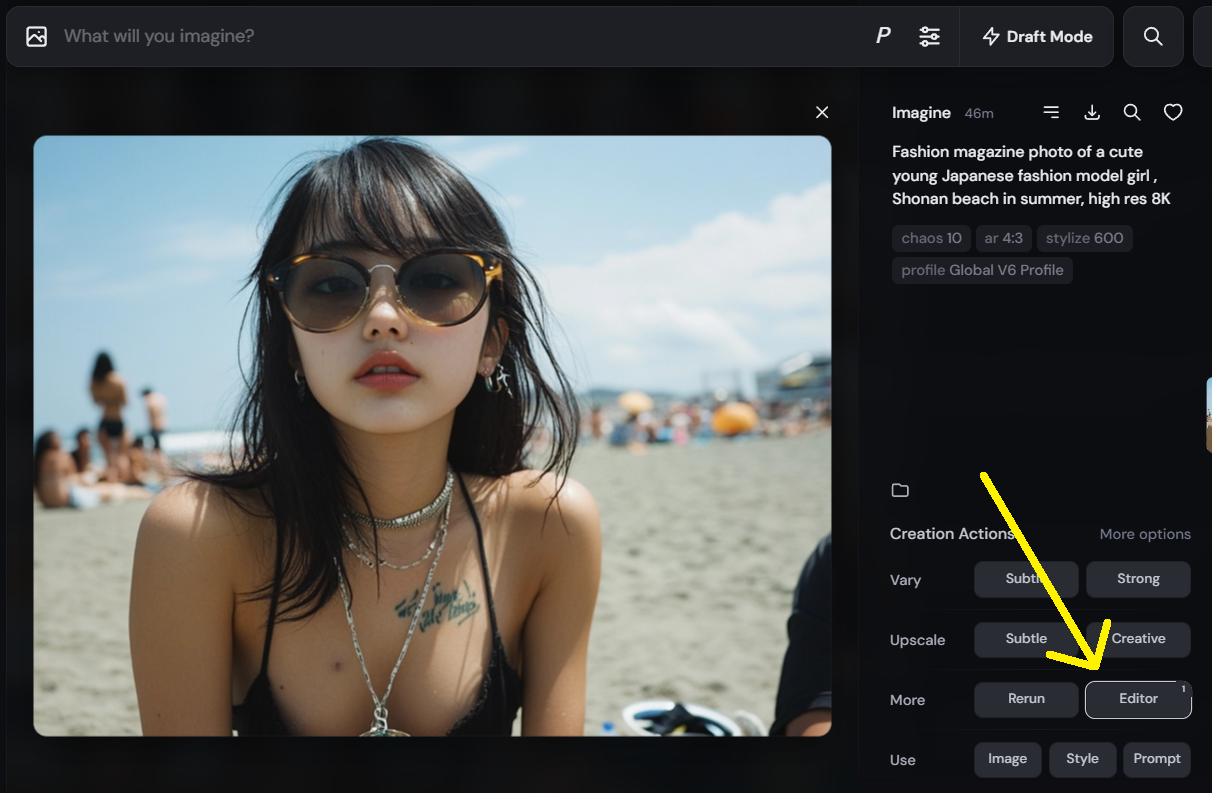Click the 'Imagine' job title text

tap(921, 113)
